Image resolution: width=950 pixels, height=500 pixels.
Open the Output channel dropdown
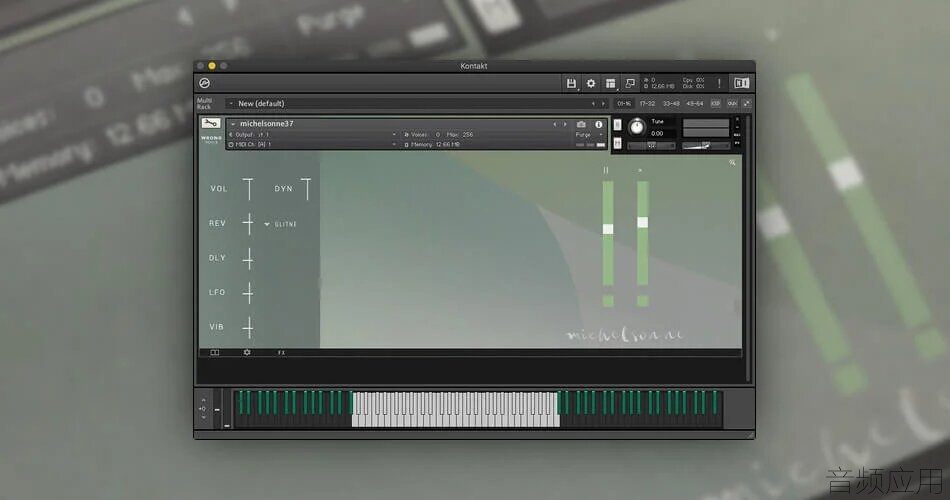point(313,135)
